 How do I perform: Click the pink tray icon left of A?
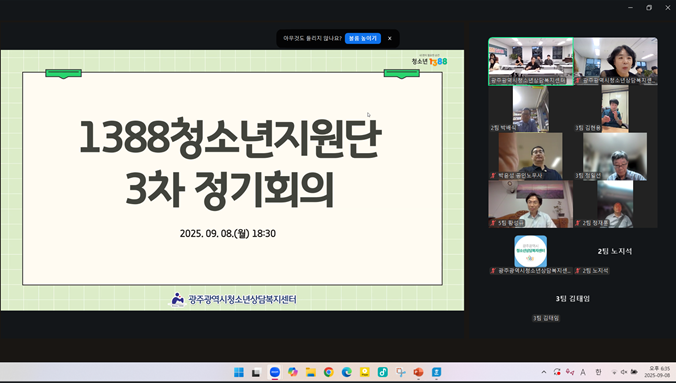point(570,372)
